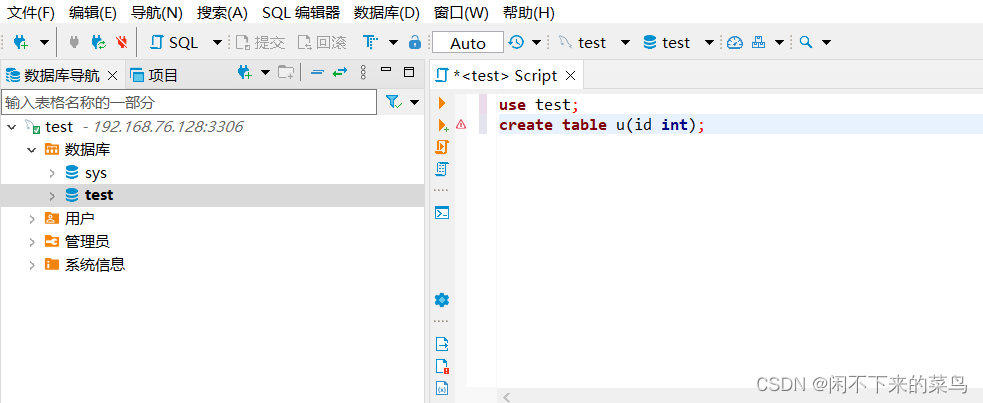The width and height of the screenshot is (983, 403).
Task: Click the magnifier search icon in toolbar
Action: [806, 42]
